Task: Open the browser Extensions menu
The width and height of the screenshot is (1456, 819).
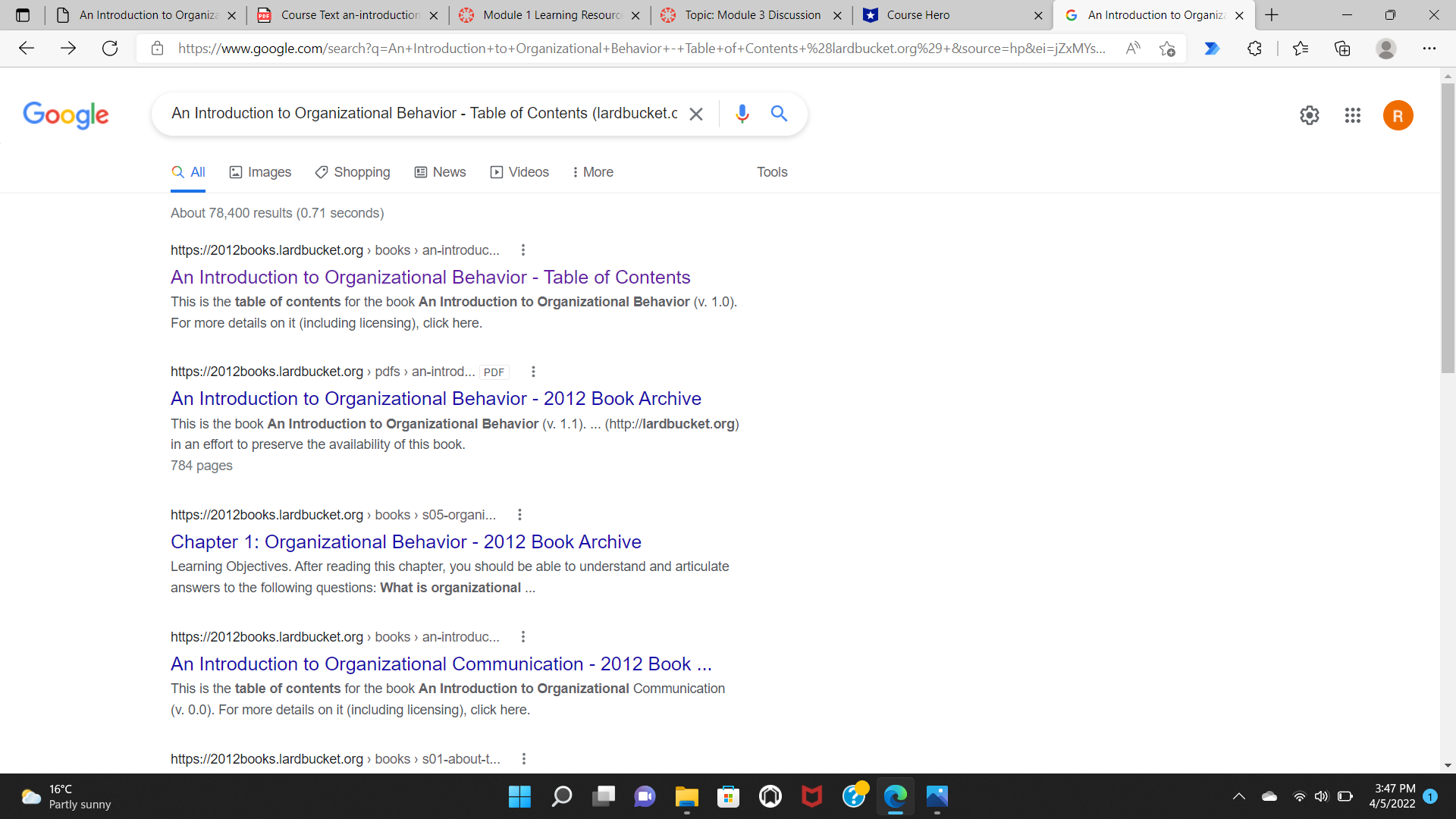Action: coord(1254,49)
